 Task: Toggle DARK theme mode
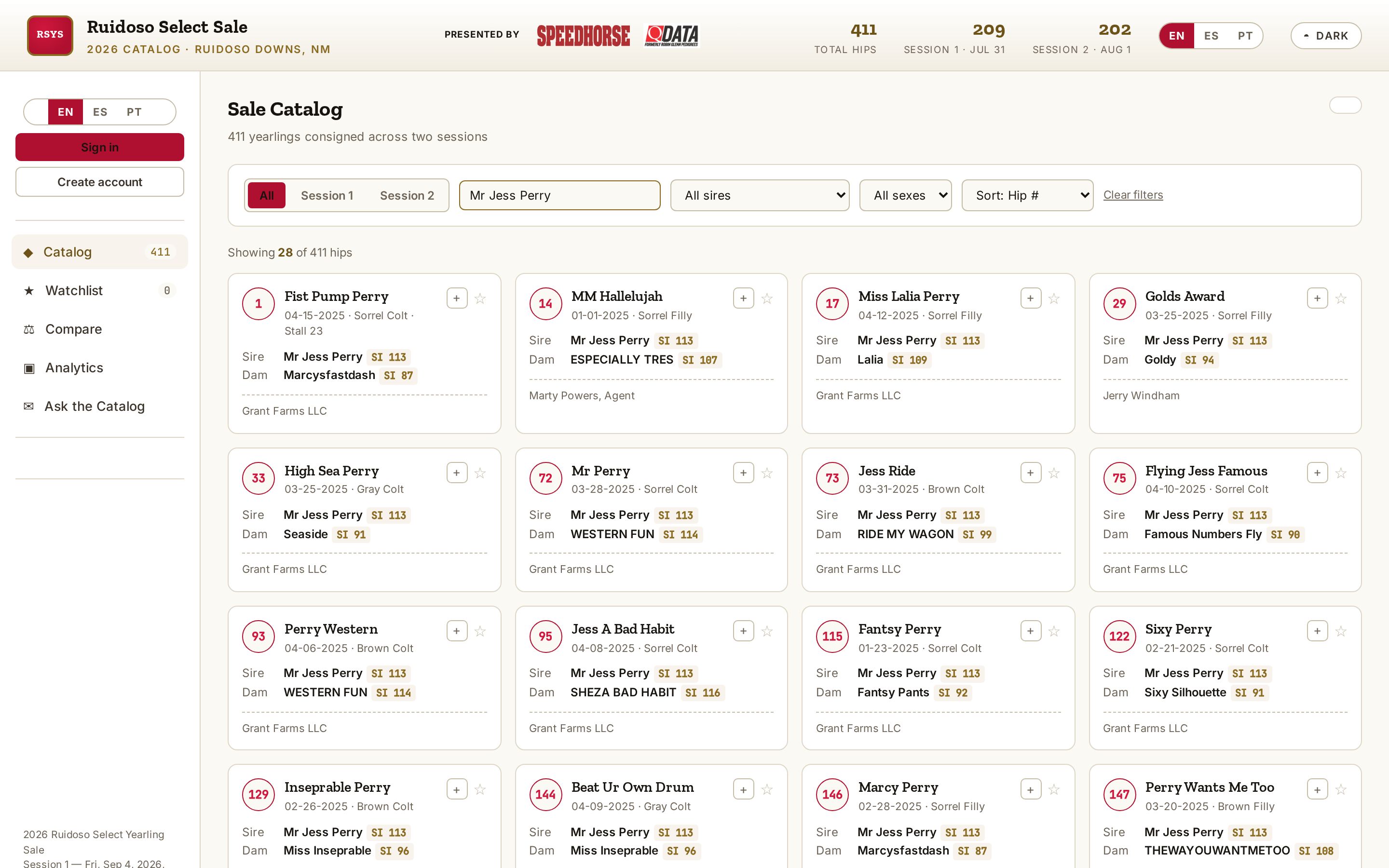pyautogui.click(x=1326, y=36)
